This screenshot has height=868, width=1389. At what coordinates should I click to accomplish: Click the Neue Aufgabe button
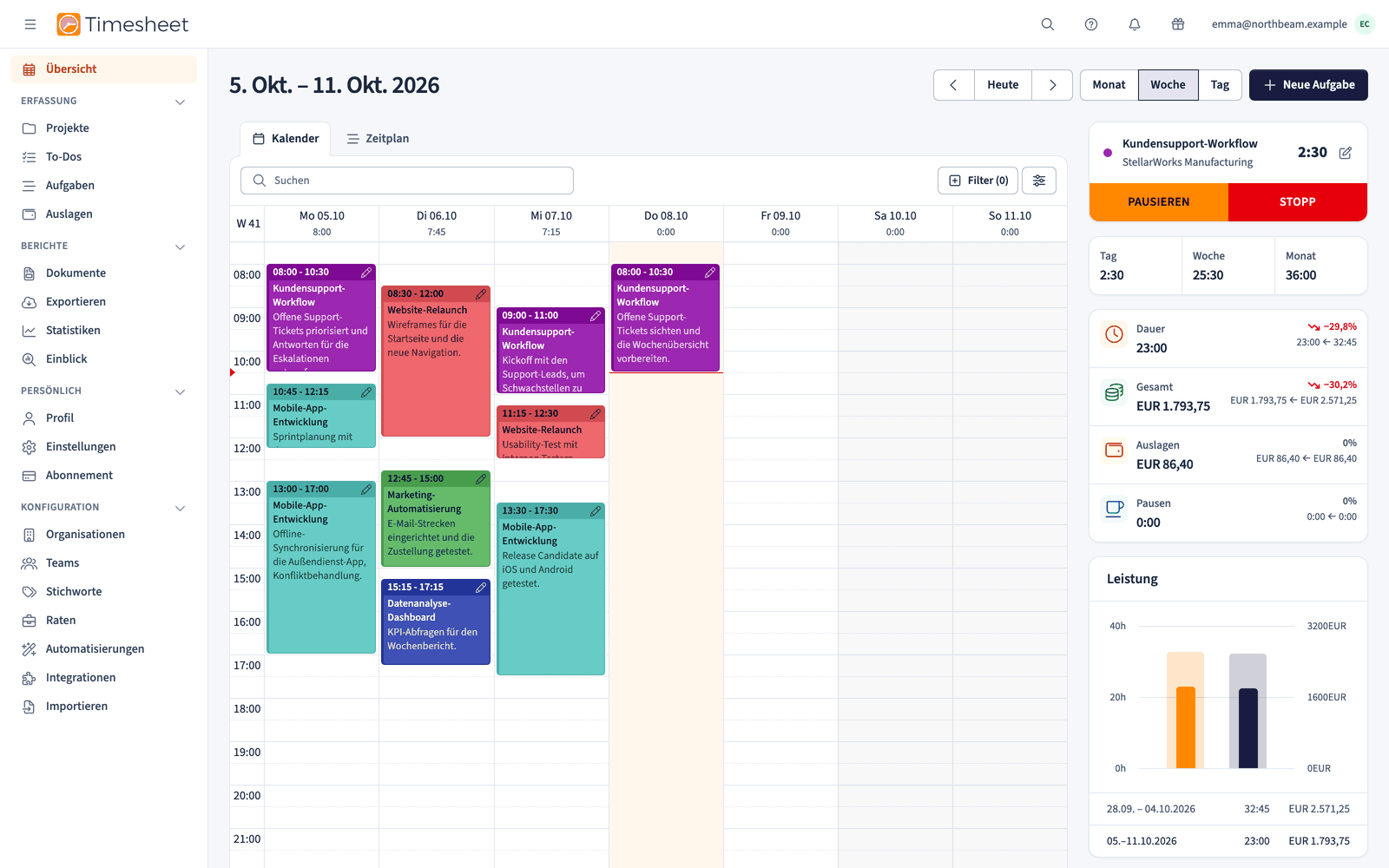point(1308,85)
